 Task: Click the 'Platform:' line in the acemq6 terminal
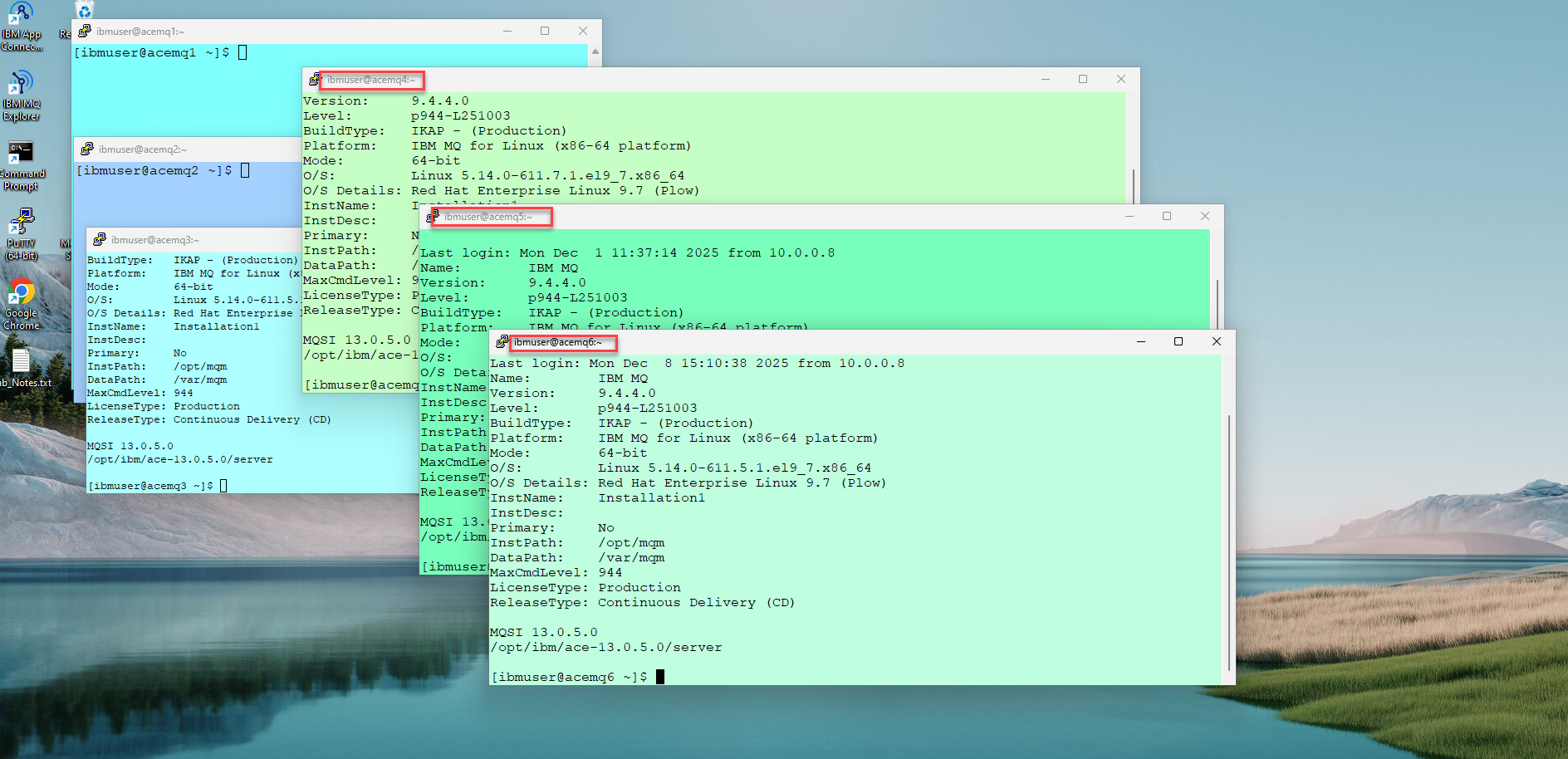point(684,438)
